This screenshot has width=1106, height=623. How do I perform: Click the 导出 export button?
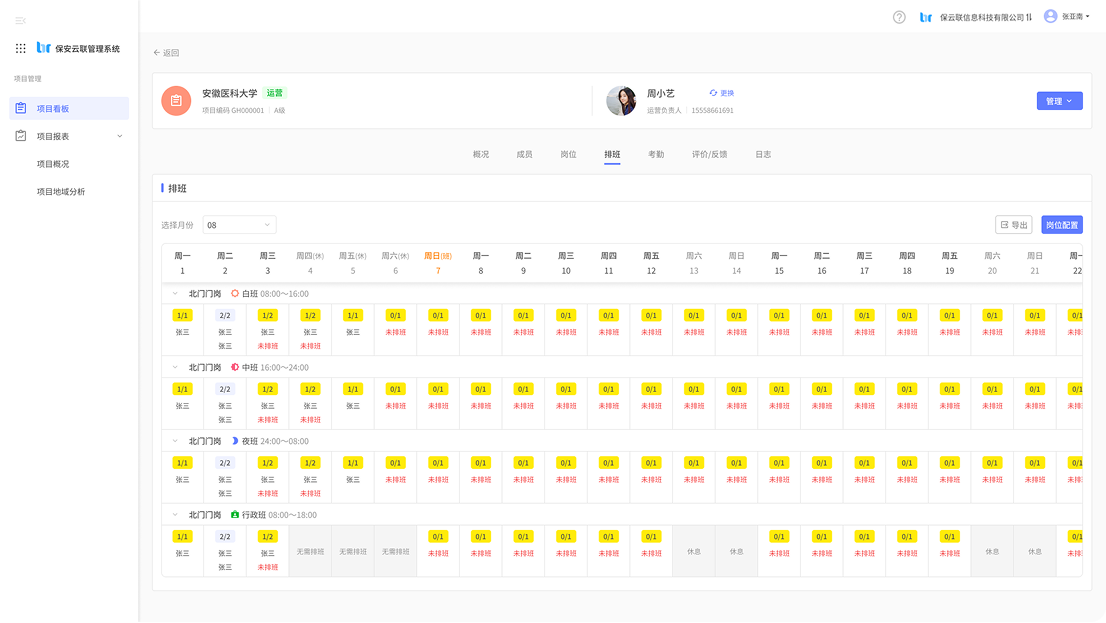[x=1013, y=225]
